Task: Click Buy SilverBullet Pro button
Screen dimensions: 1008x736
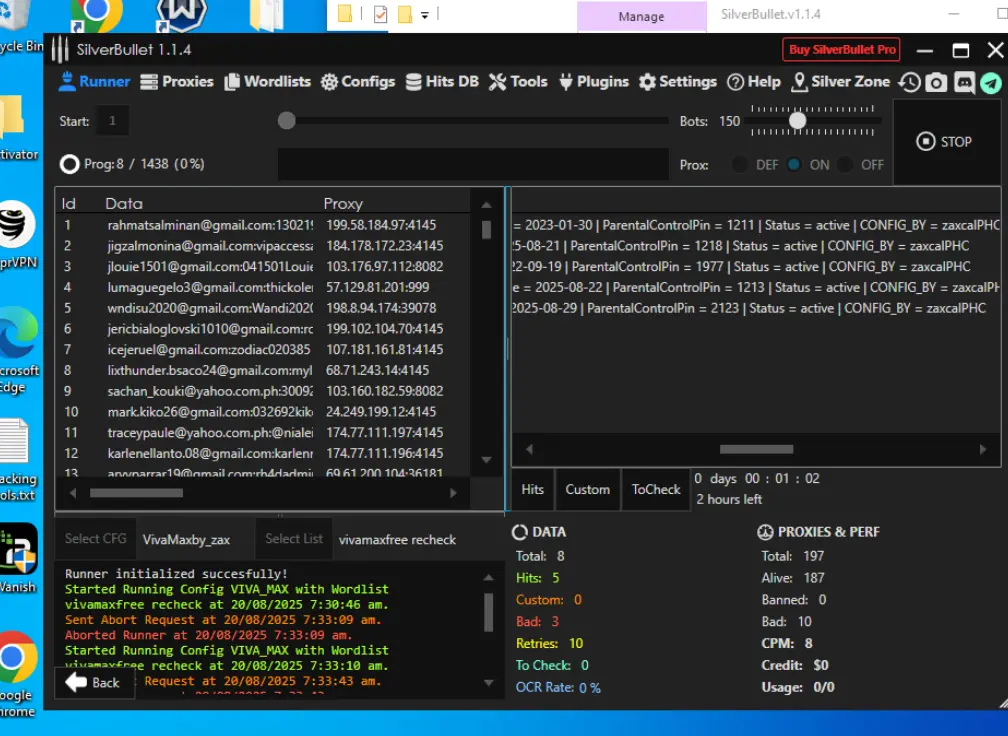Action: coord(841,49)
